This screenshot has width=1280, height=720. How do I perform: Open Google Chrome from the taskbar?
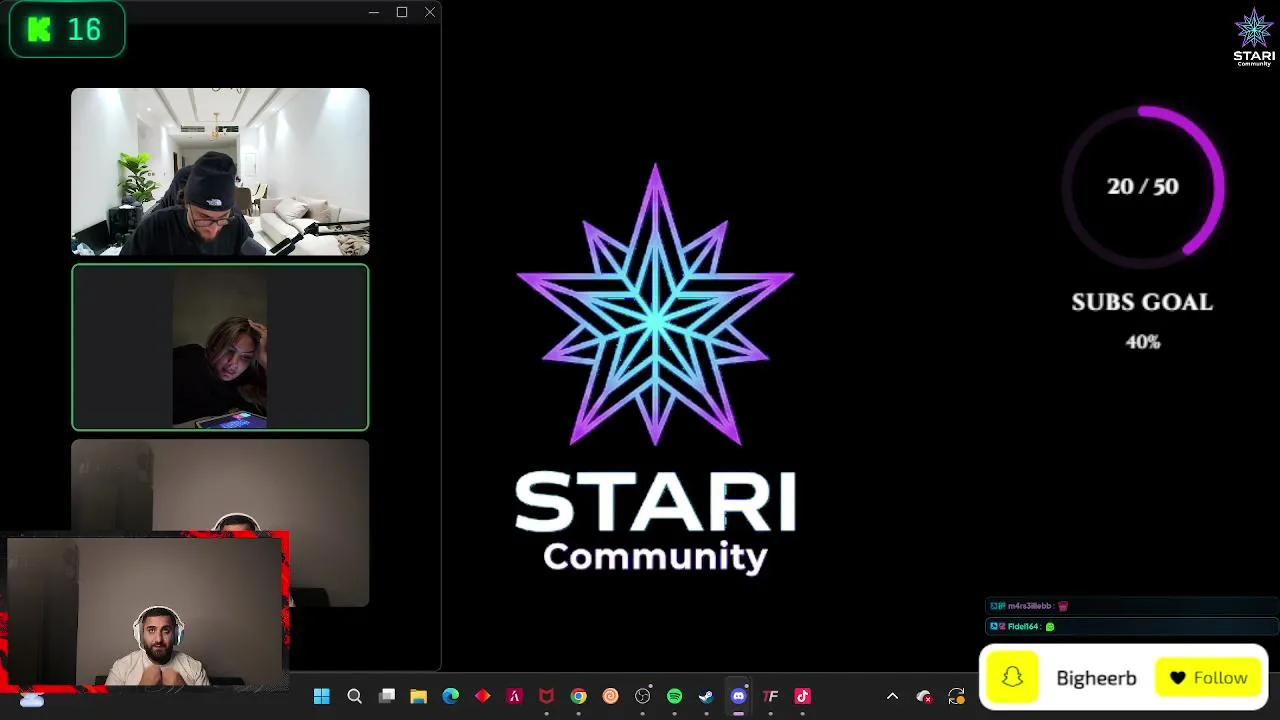coord(579,696)
